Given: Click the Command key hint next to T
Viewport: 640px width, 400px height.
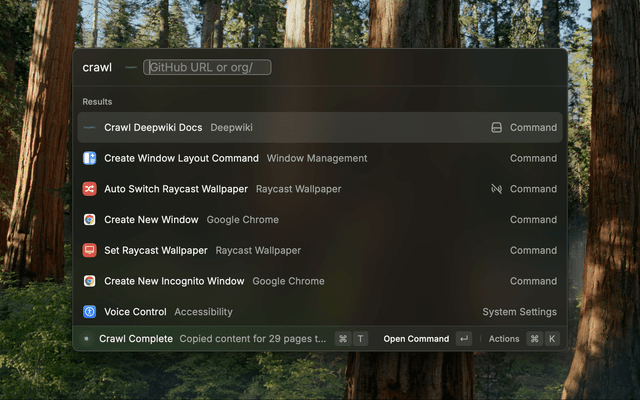Looking at the screenshot, I should coord(343,339).
